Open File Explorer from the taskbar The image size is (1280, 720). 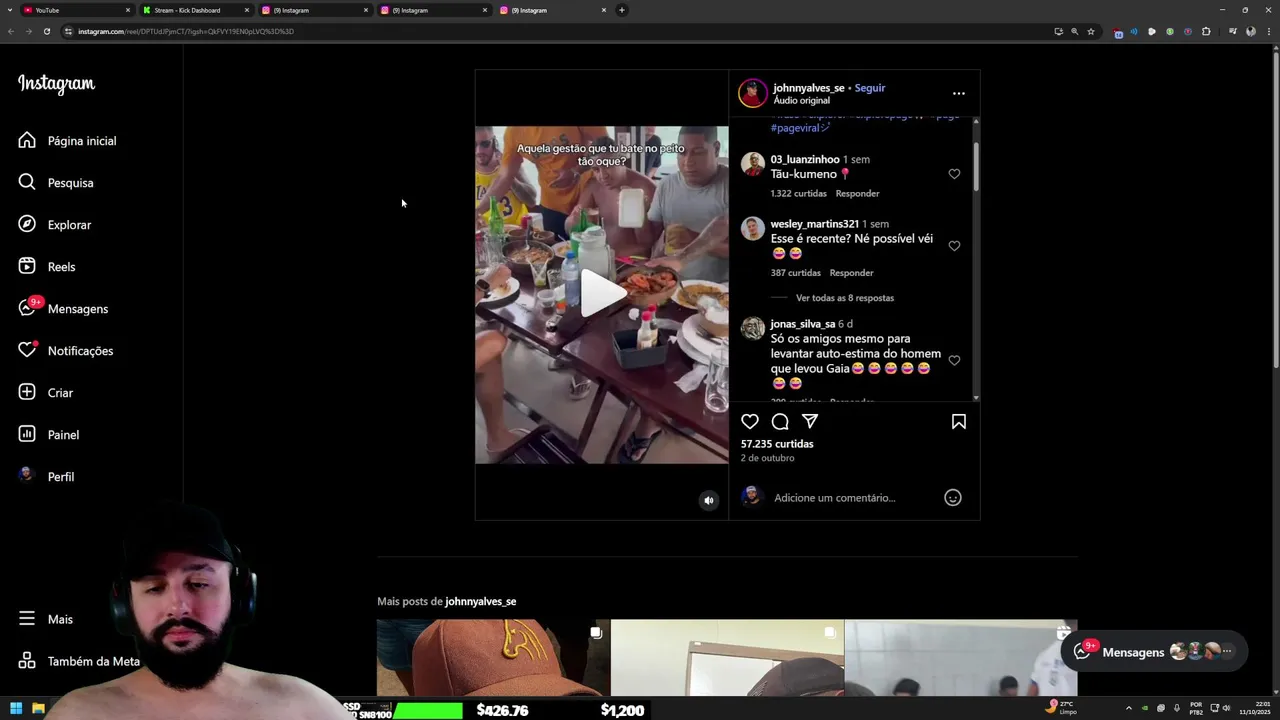[38, 709]
